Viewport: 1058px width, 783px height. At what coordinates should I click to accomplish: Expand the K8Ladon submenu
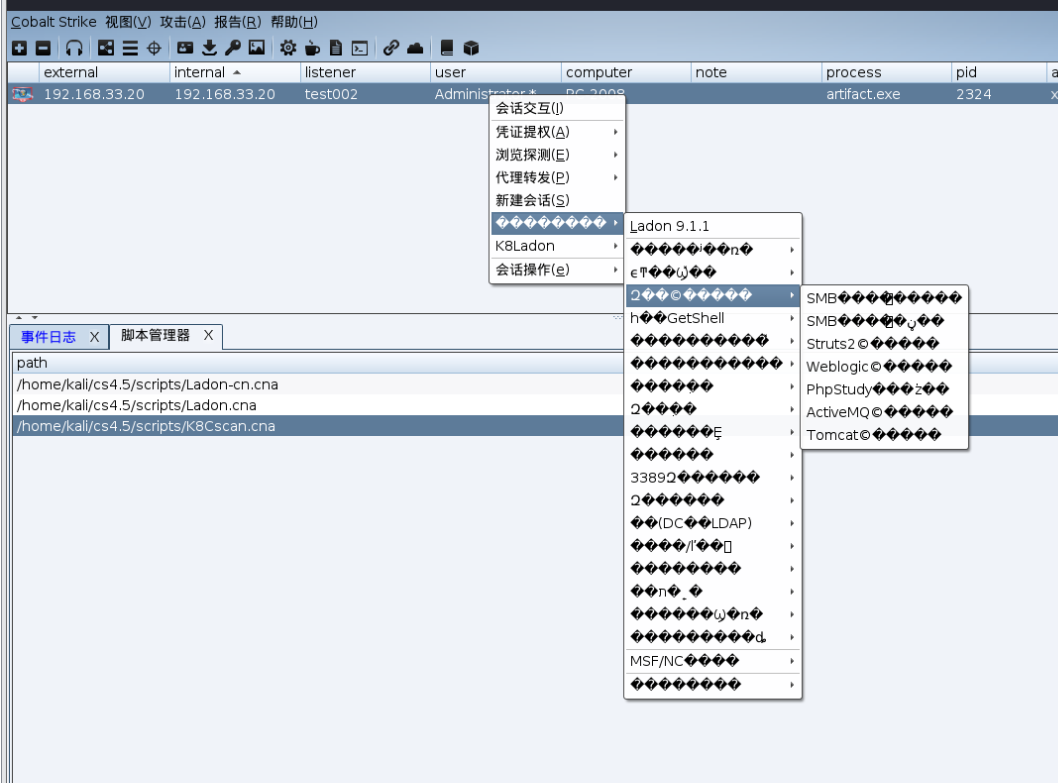click(x=557, y=246)
